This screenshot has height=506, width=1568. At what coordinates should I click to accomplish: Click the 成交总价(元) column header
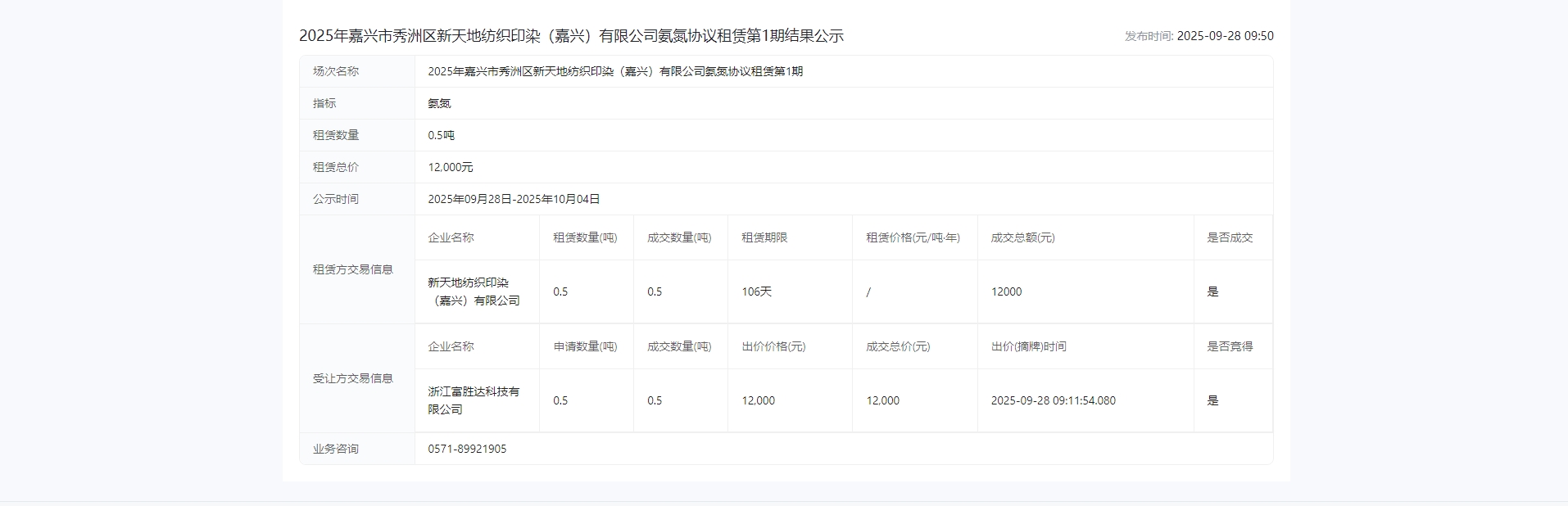[898, 346]
